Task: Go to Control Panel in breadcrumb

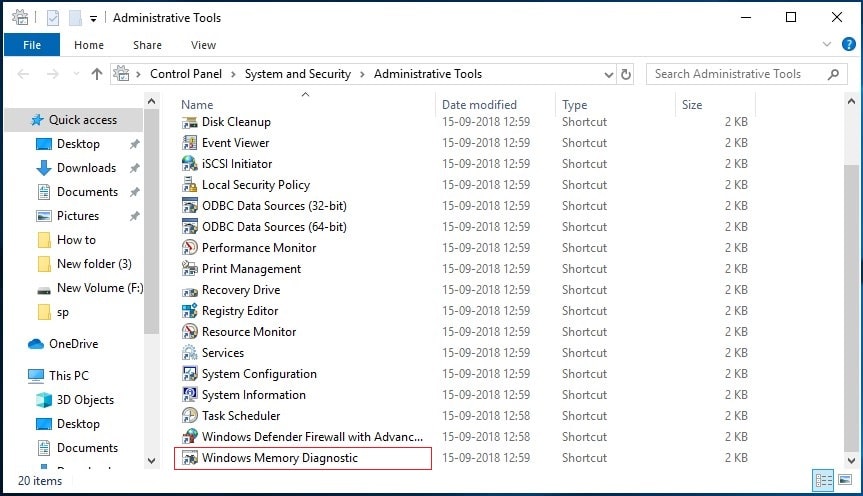Action: pos(186,74)
